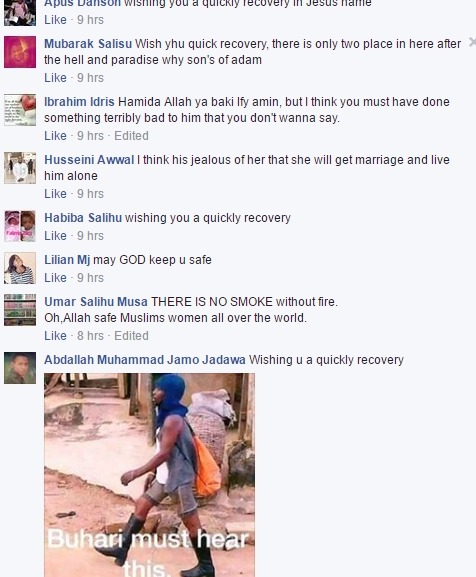The image size is (476, 577).
Task: Open the Lilian Mj profile name link
Action: [67, 260]
